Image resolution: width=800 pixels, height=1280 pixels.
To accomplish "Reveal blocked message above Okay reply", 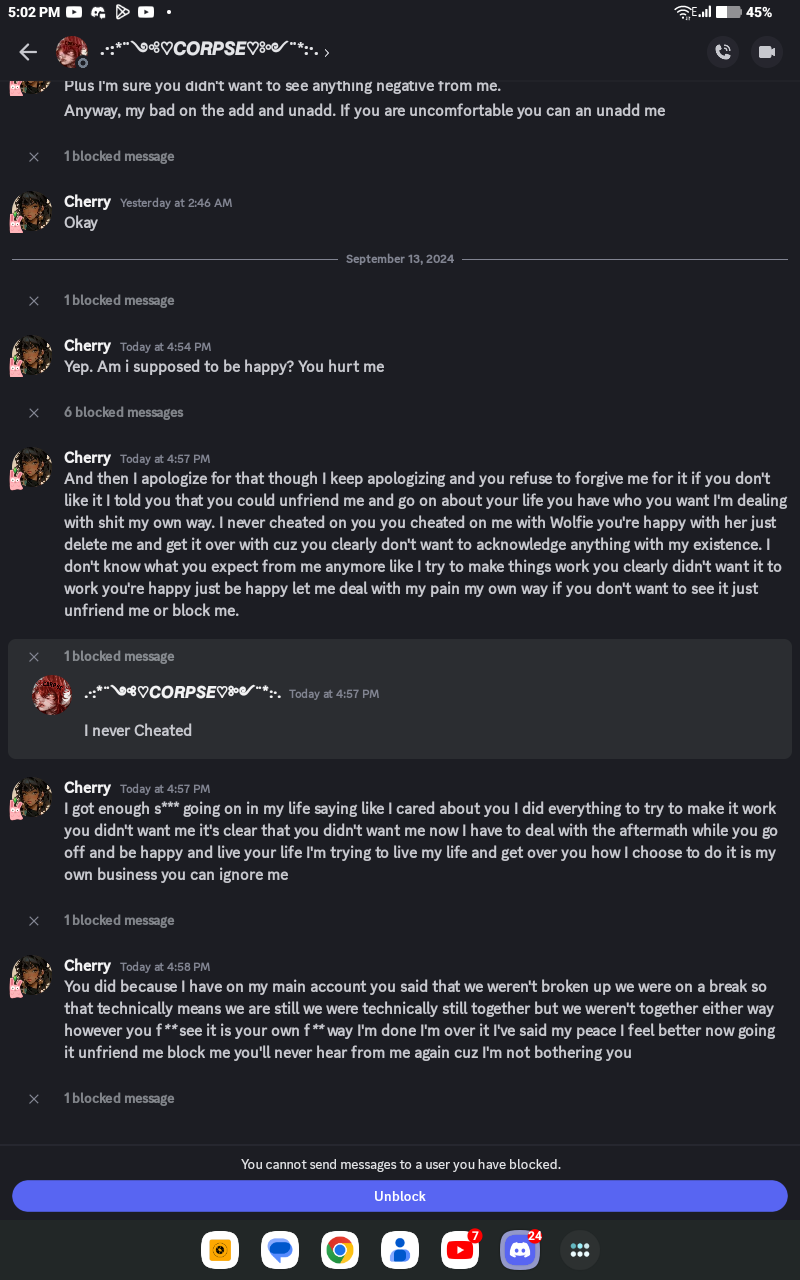I will (x=118, y=156).
